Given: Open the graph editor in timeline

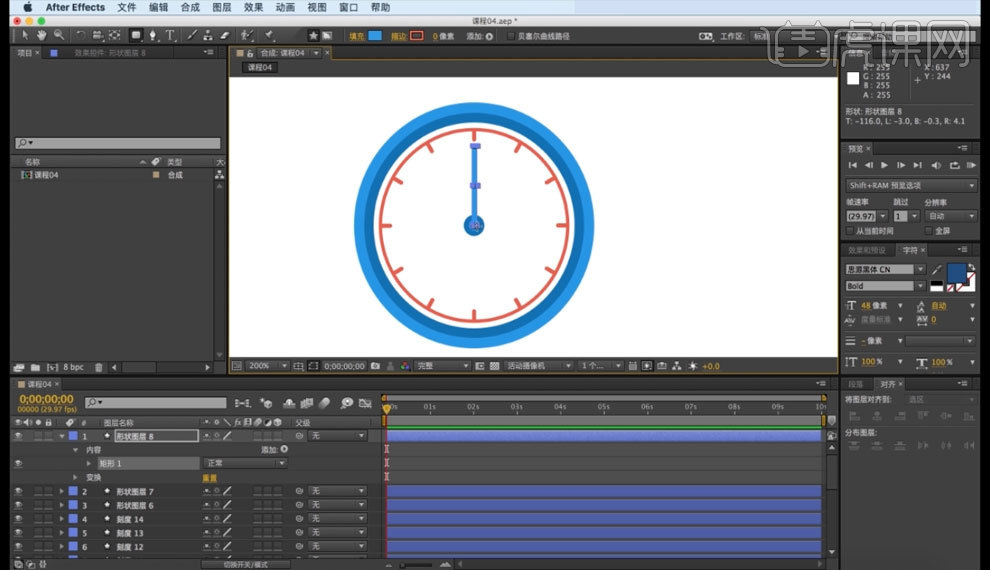Looking at the screenshot, I should pyautogui.click(x=365, y=403).
